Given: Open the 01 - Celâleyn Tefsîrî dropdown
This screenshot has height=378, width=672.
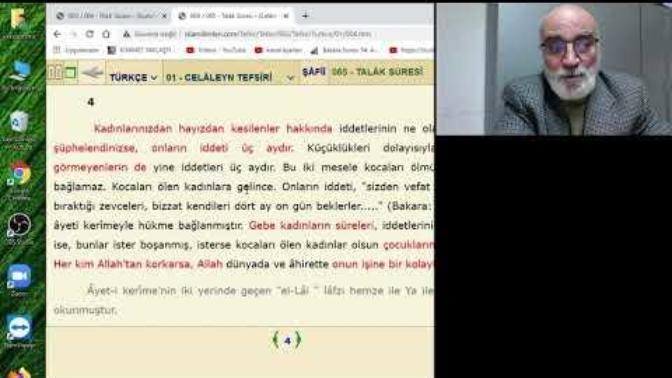Looking at the screenshot, I should pos(230,78).
